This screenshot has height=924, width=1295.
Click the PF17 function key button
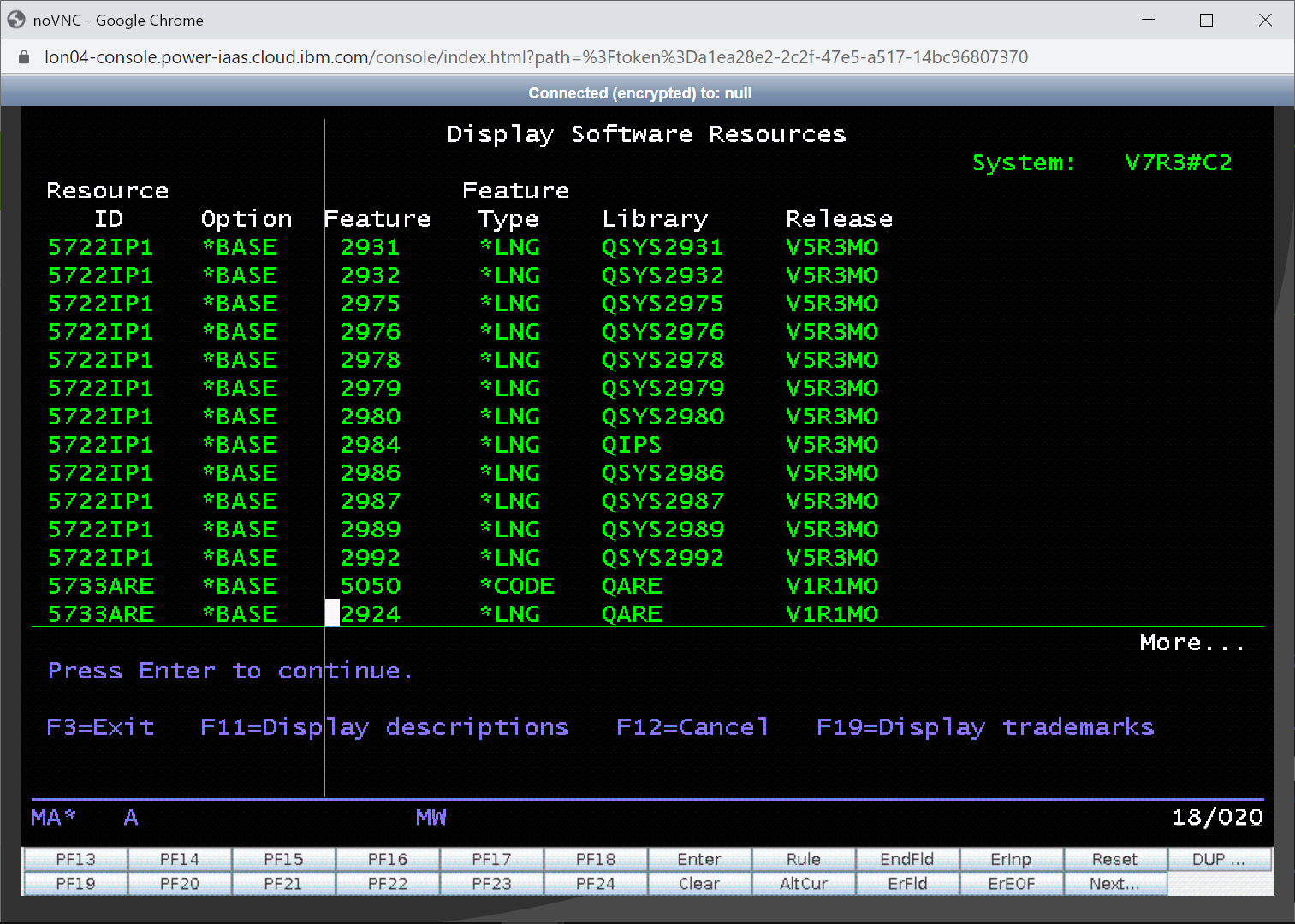coord(491,859)
